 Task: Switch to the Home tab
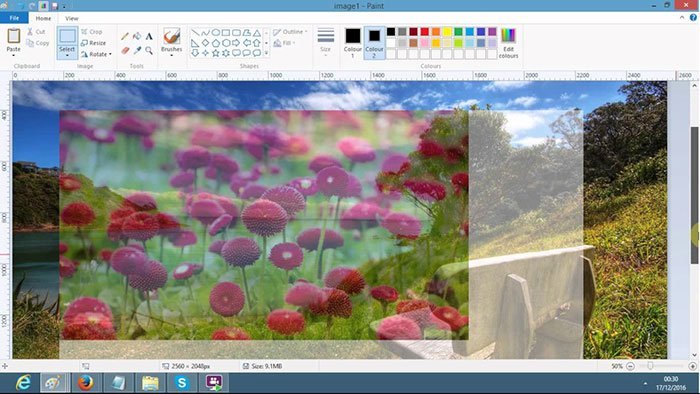pyautogui.click(x=43, y=18)
